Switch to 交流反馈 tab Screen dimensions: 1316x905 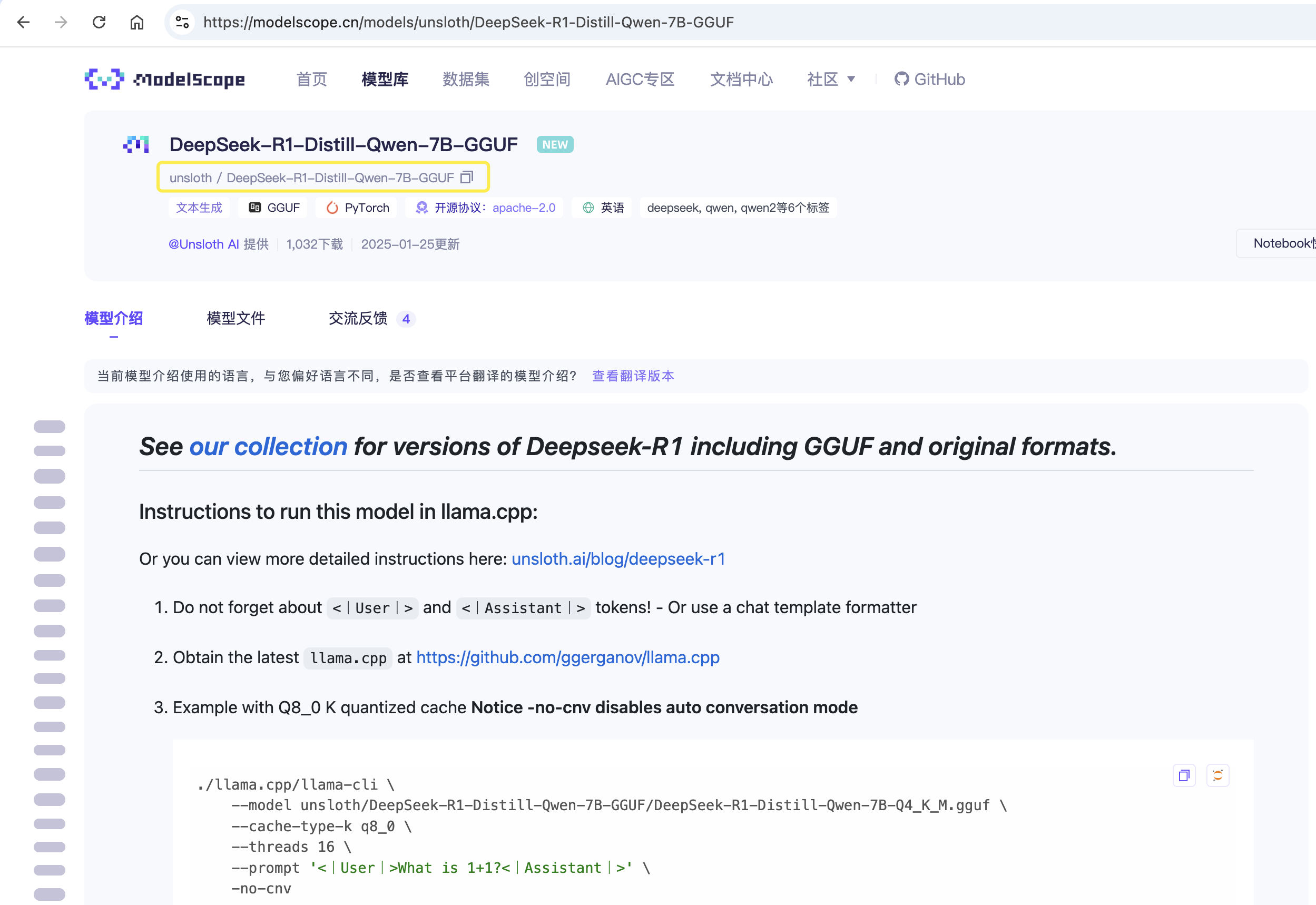(358, 319)
